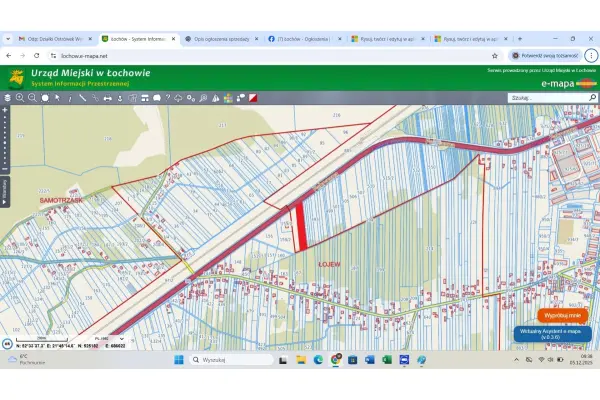Open the PL-1992 coordinate system dropdown

click(x=109, y=339)
